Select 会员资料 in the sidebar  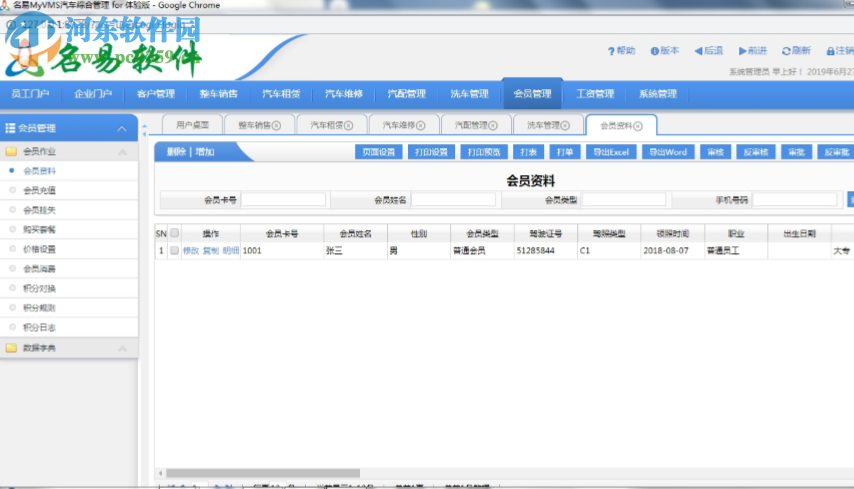[39, 171]
